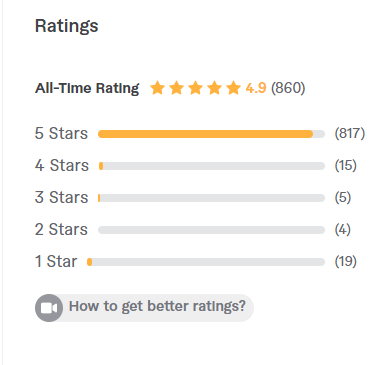Click the (860) total review count
Viewport: 391px width, 365px height.
[288, 88]
